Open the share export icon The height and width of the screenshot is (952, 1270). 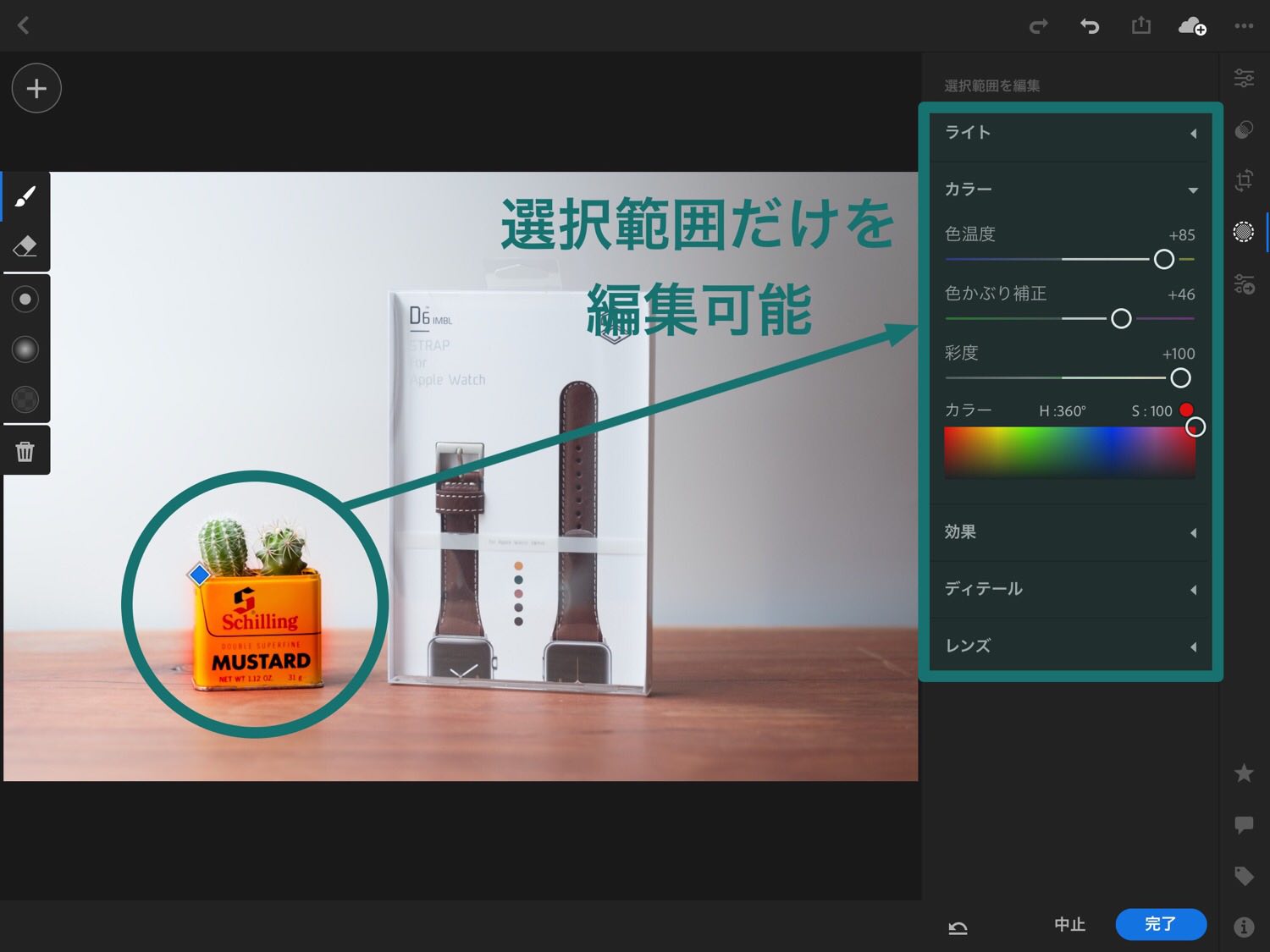(1140, 25)
